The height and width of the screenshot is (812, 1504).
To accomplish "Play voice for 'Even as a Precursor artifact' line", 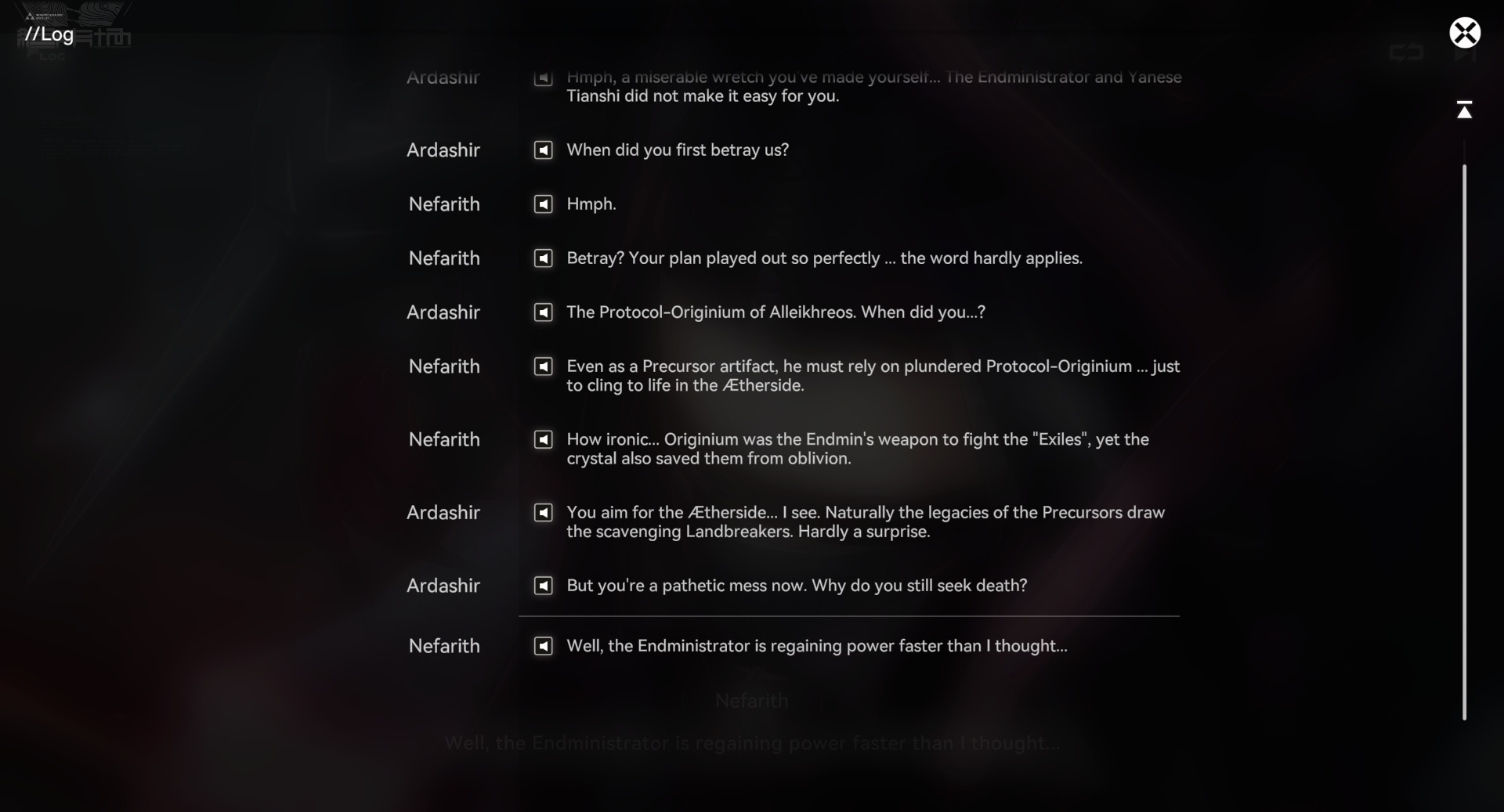I will (543, 366).
